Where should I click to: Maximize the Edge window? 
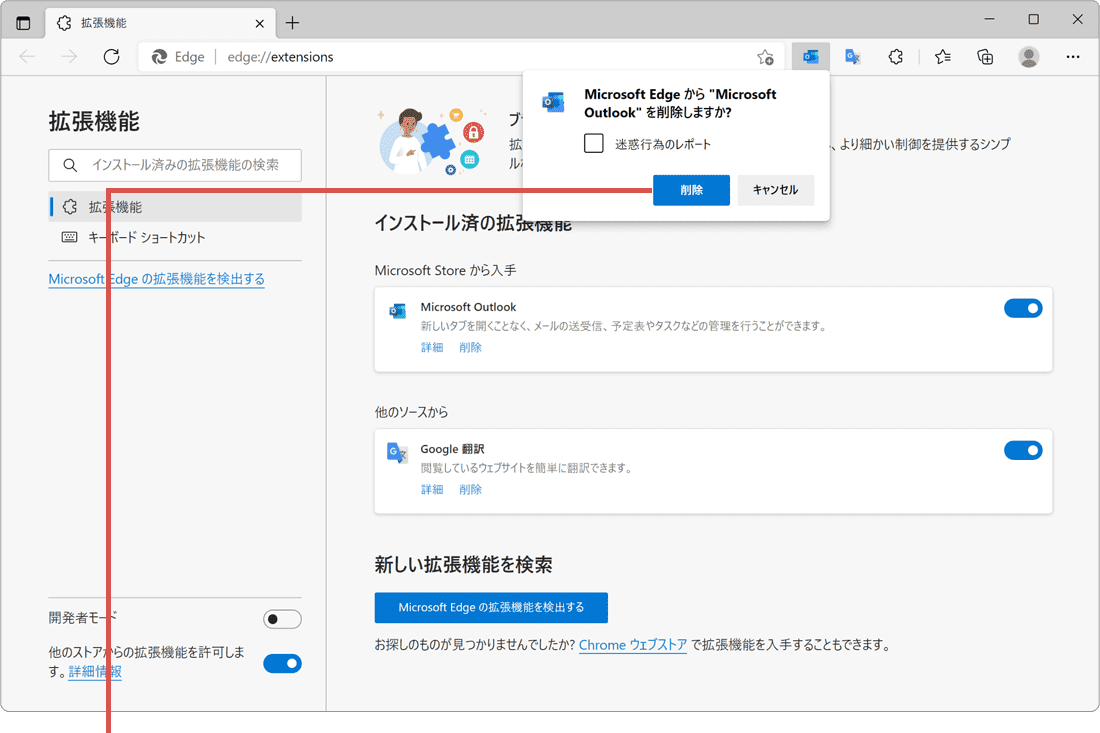(x=1033, y=19)
